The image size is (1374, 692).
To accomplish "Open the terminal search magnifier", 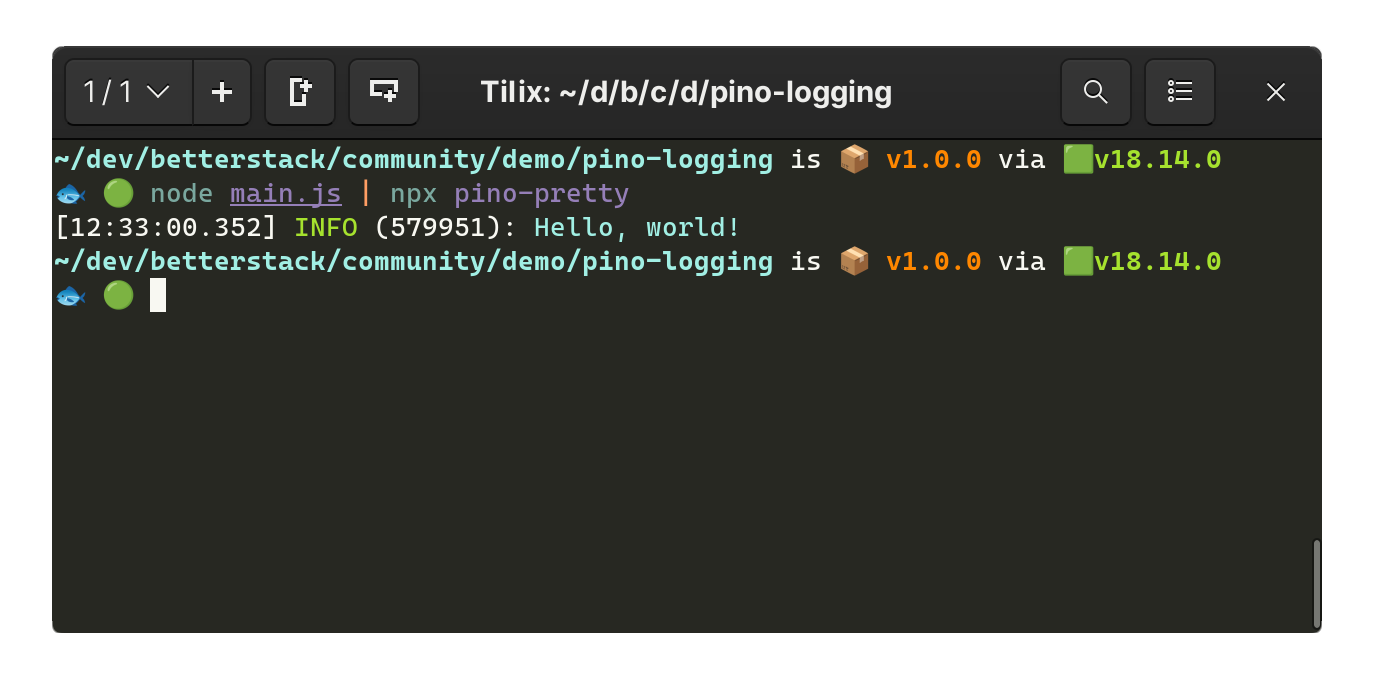I will (x=1096, y=92).
